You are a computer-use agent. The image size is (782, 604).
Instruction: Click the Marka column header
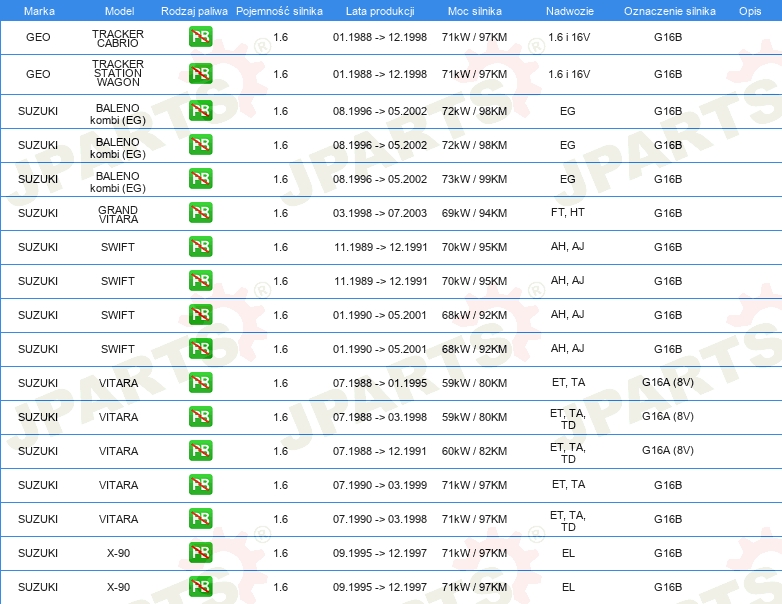pos(39,11)
